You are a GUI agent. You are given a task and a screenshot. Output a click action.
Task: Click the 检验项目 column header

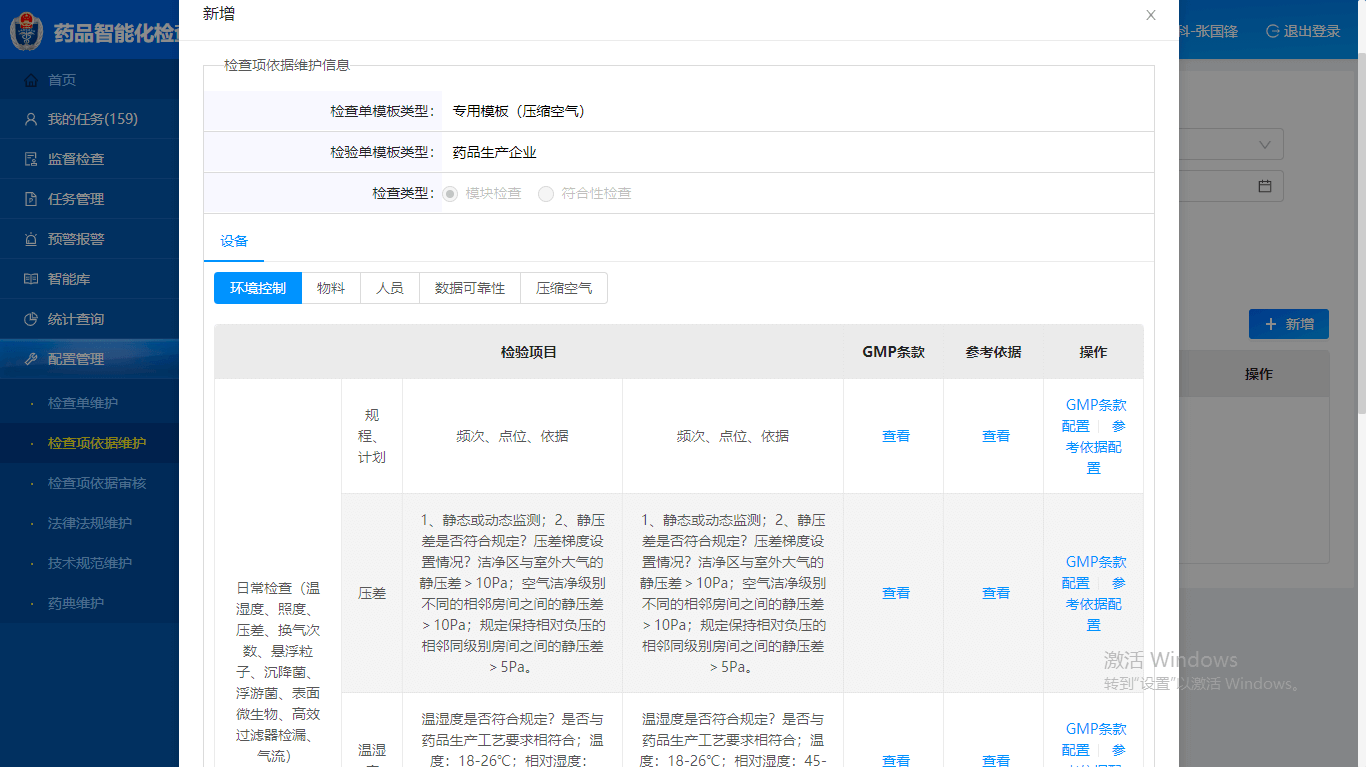(x=529, y=352)
